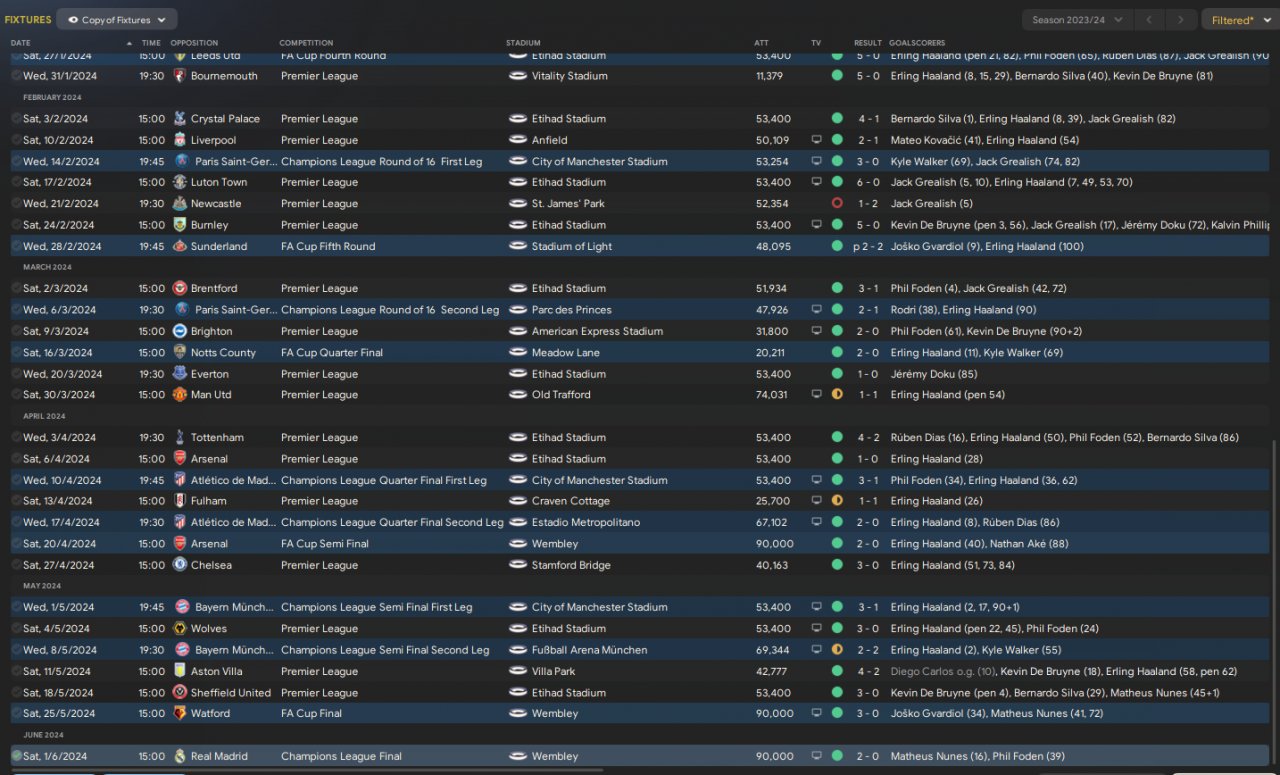The image size is (1280, 775).
Task: Click the Luton Town club badge
Action: point(180,182)
